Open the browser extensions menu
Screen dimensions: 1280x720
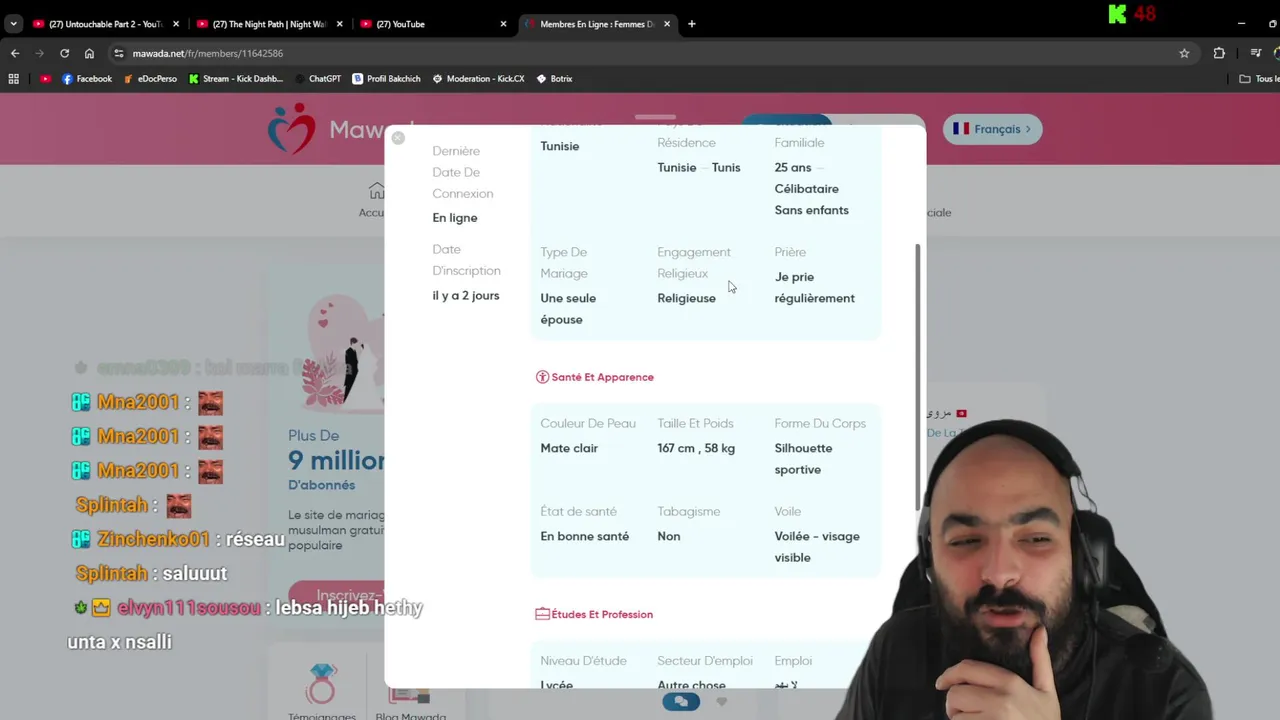[1219, 53]
